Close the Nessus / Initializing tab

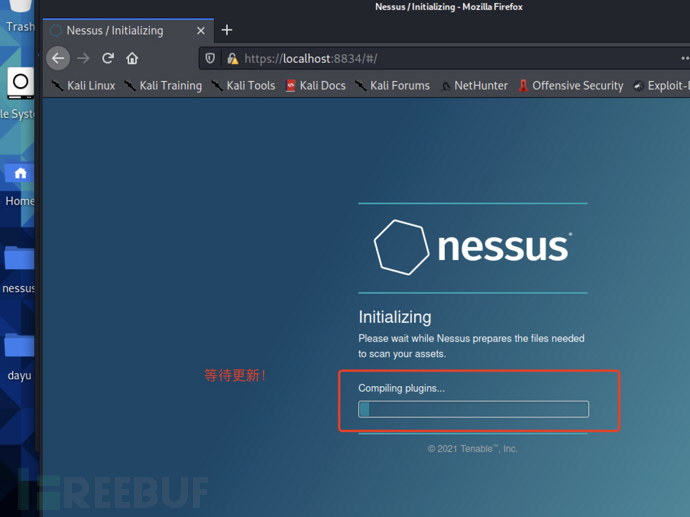(x=201, y=30)
